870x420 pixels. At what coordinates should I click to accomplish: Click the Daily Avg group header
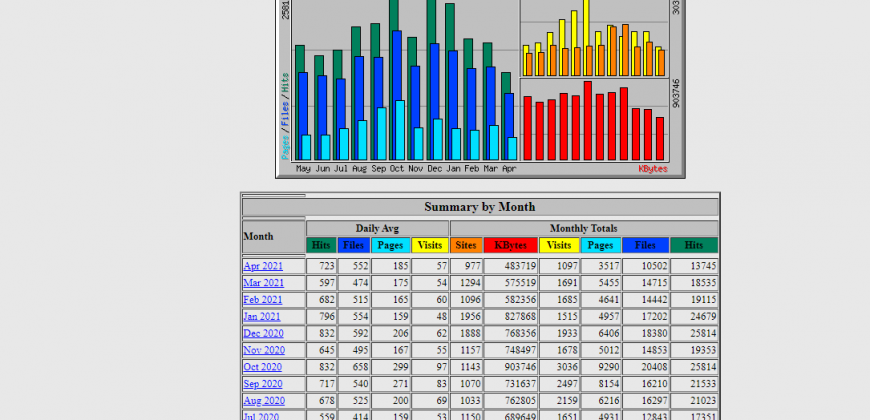[377, 228]
